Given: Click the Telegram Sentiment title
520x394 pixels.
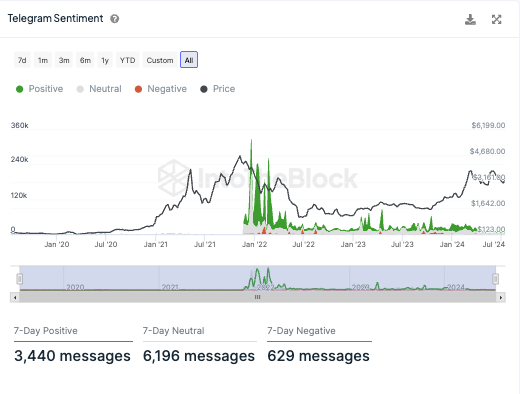Looking at the screenshot, I should (x=55, y=19).
